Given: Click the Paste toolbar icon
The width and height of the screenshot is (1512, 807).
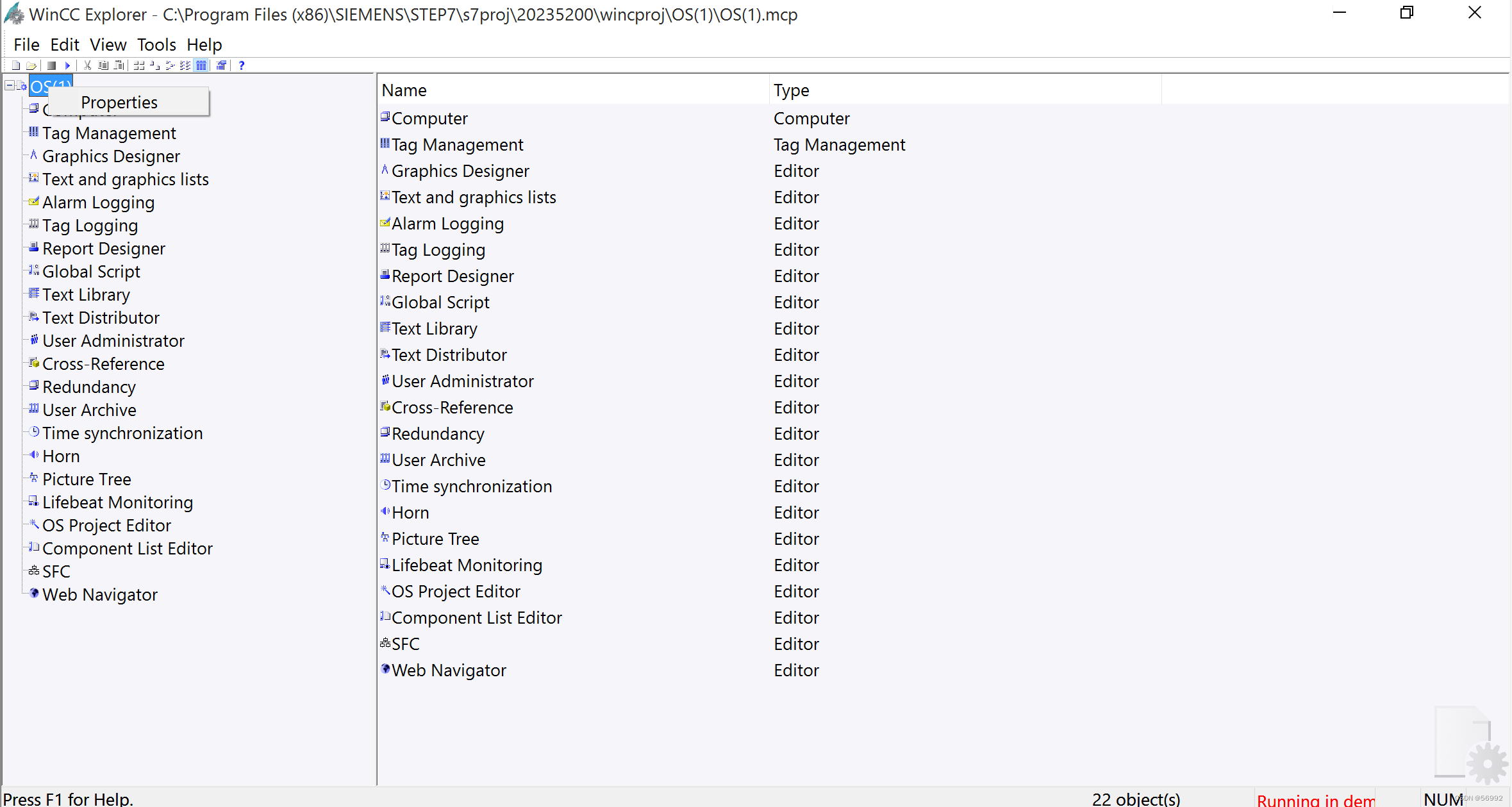Looking at the screenshot, I should (119, 65).
